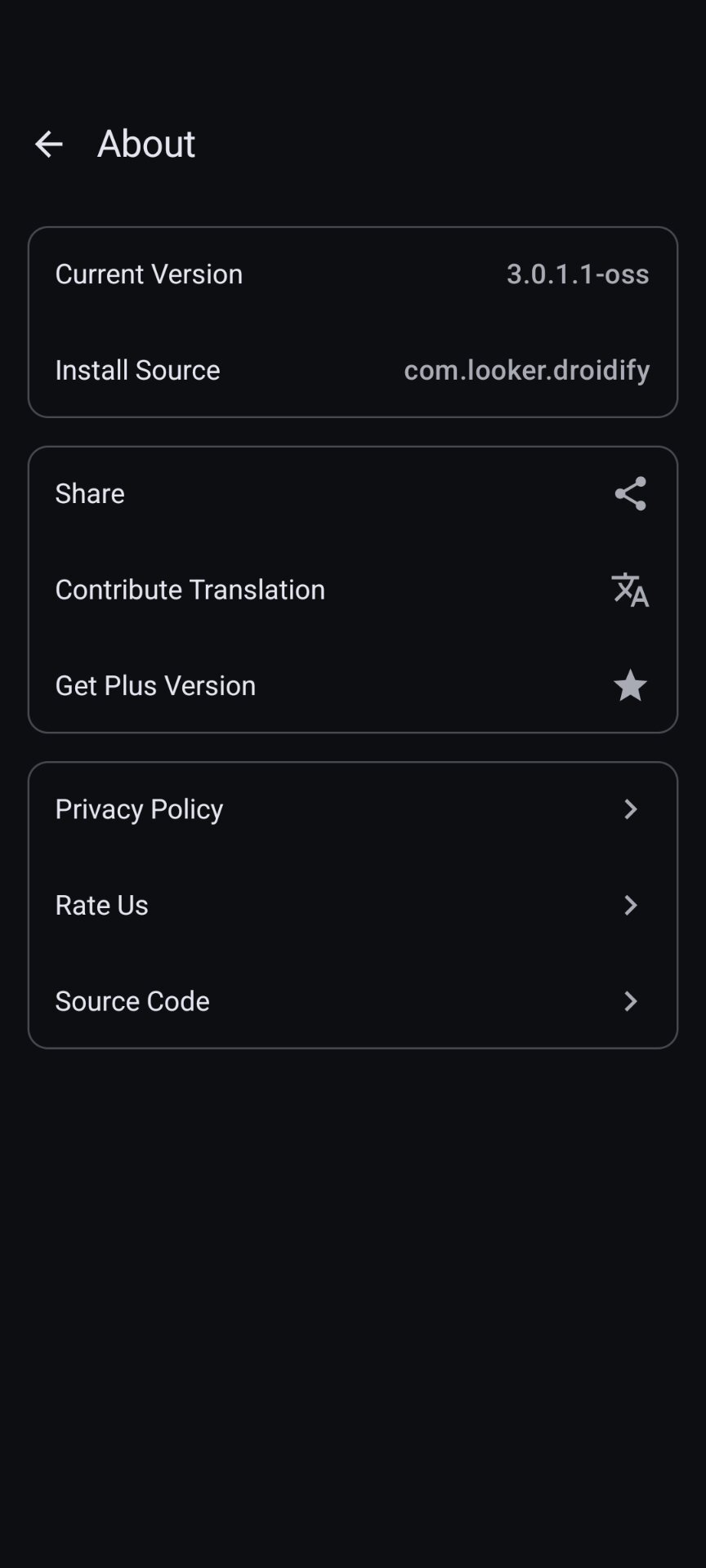Tap the empty area below the Source Code card
This screenshot has width=706, height=1568.
(x=353, y=1307)
